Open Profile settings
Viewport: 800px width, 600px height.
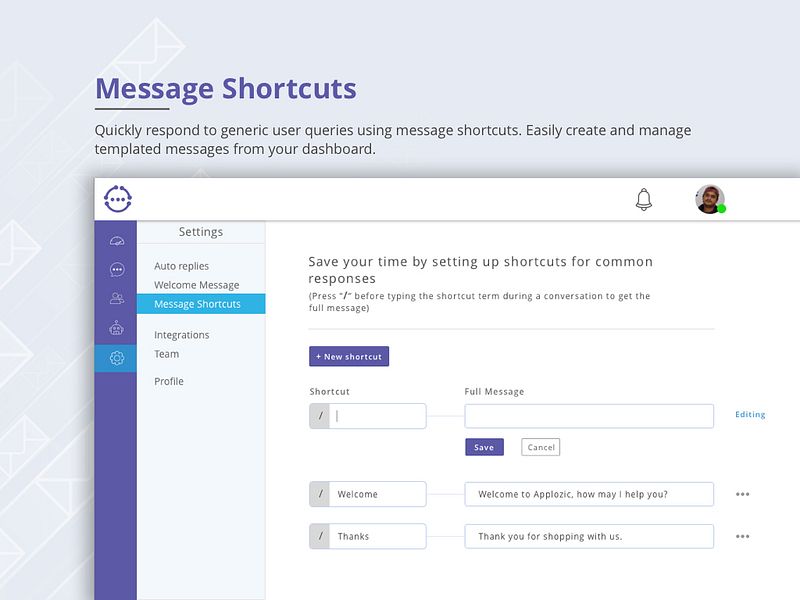pos(169,382)
